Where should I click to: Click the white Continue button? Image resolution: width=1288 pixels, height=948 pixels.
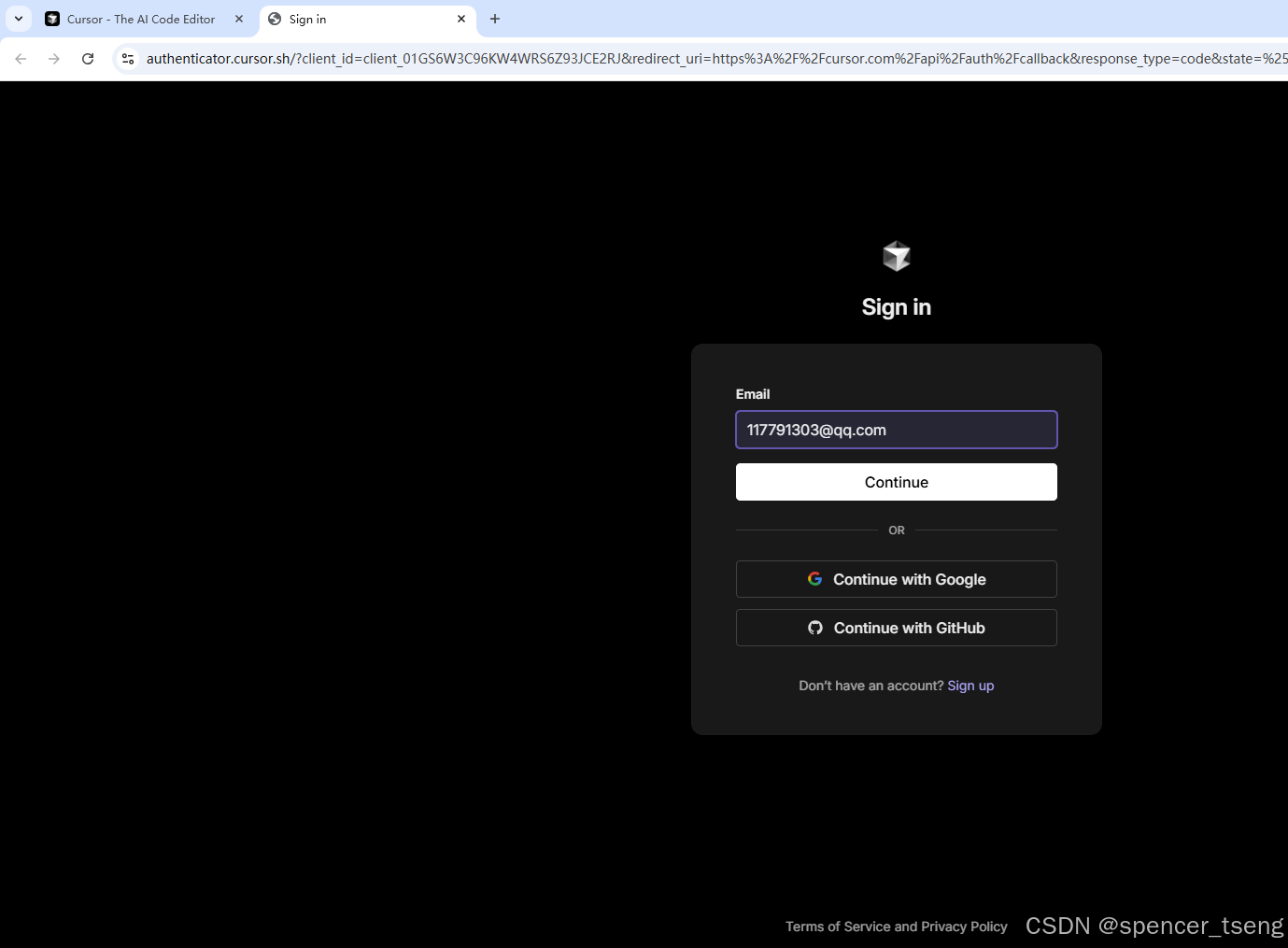[897, 482]
